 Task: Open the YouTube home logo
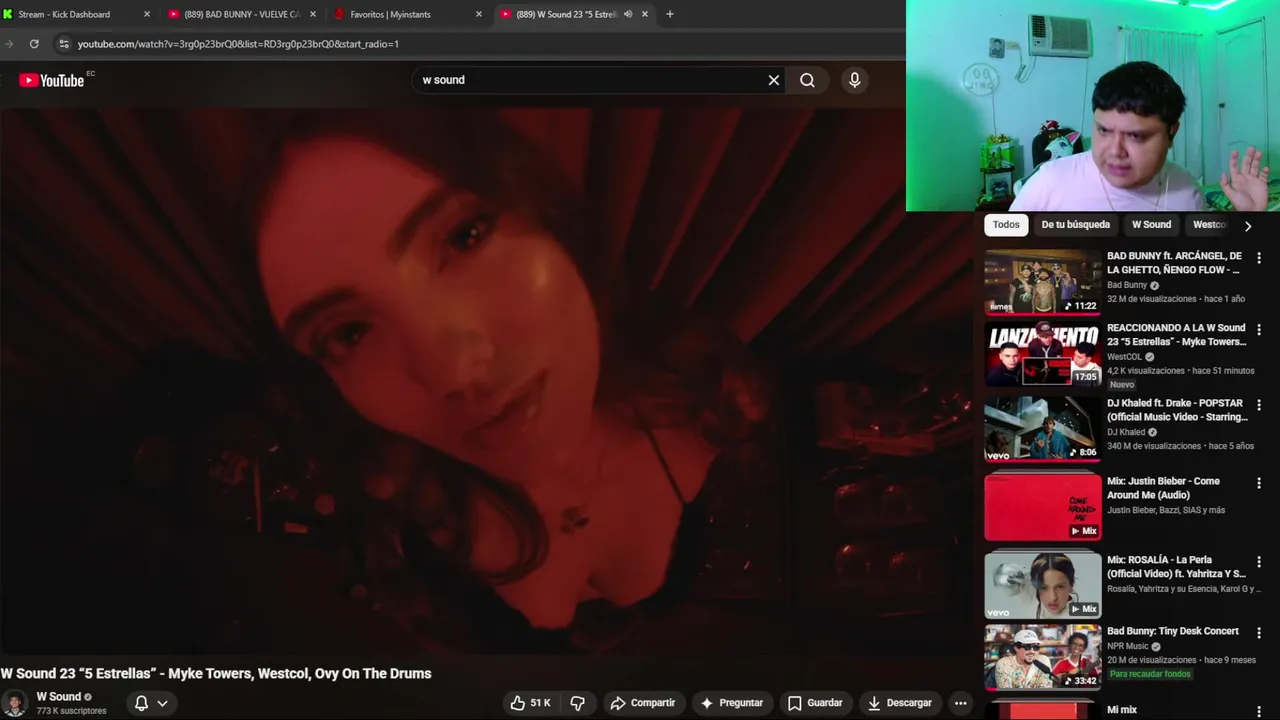click(x=51, y=80)
